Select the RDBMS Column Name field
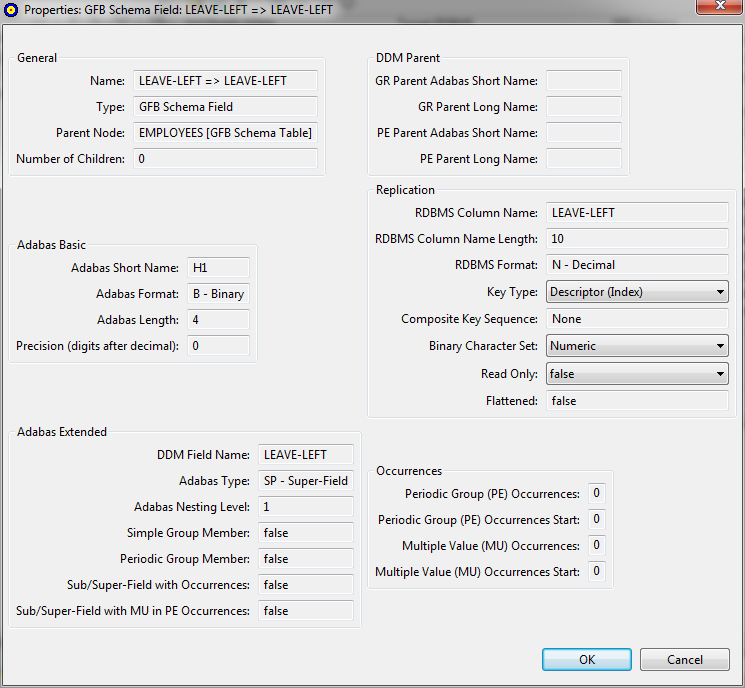 tap(636, 212)
